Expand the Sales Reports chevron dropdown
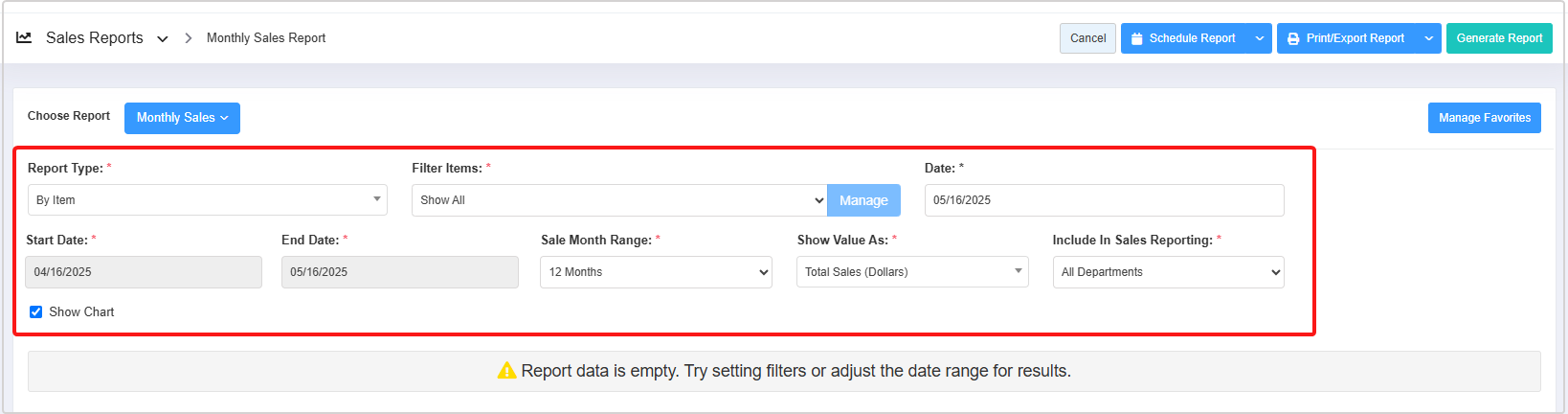 (163, 39)
